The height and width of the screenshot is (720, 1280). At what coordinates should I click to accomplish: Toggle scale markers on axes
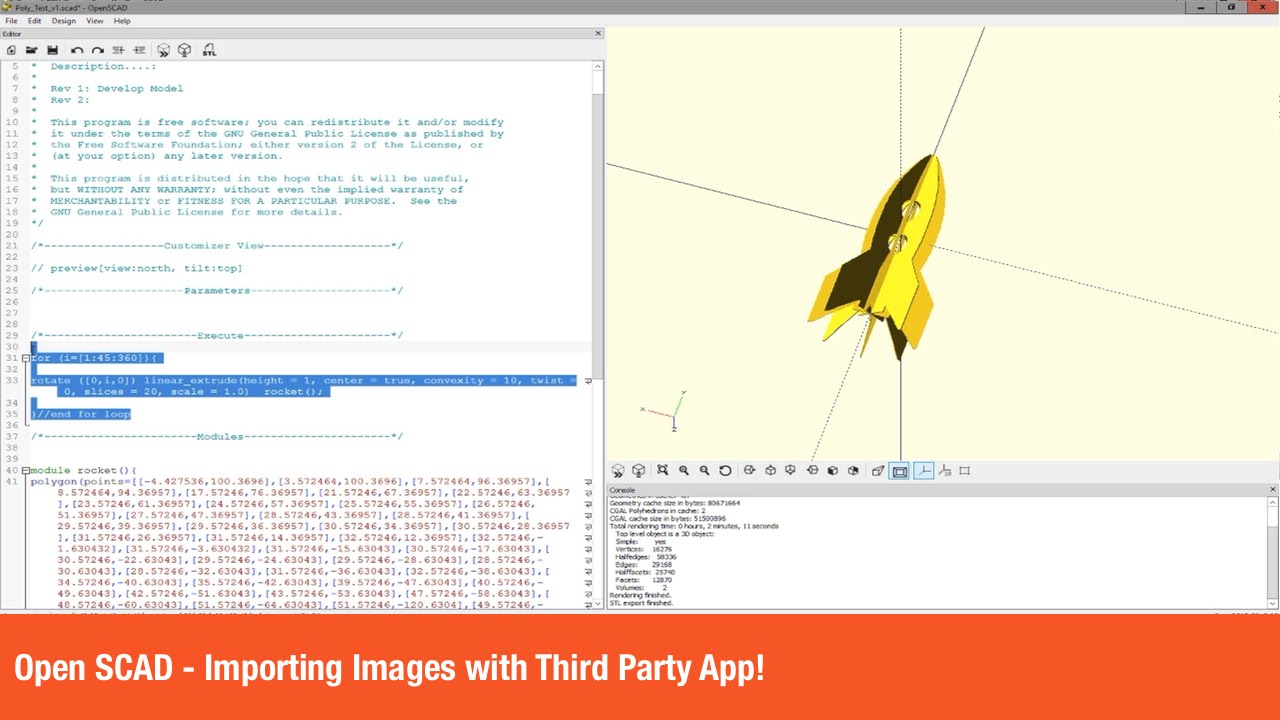coord(945,471)
